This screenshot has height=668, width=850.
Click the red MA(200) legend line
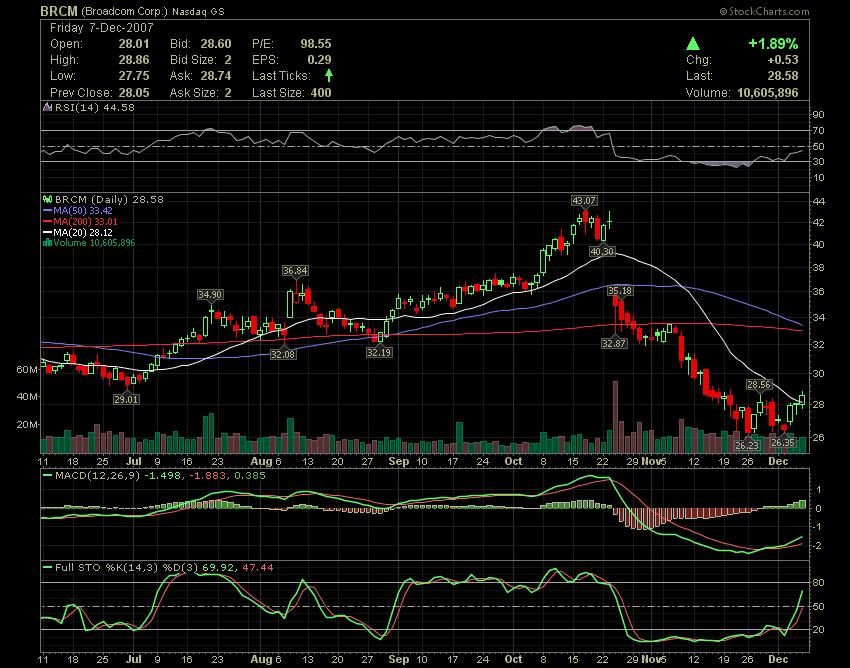(x=48, y=222)
